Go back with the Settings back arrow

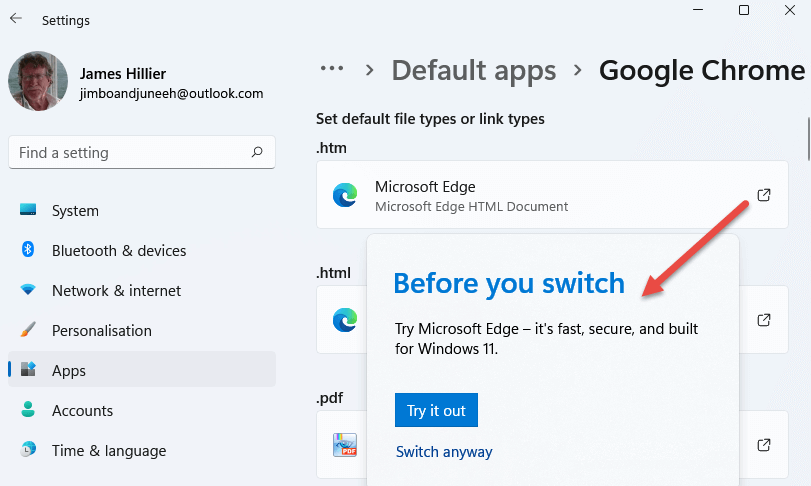tap(16, 19)
